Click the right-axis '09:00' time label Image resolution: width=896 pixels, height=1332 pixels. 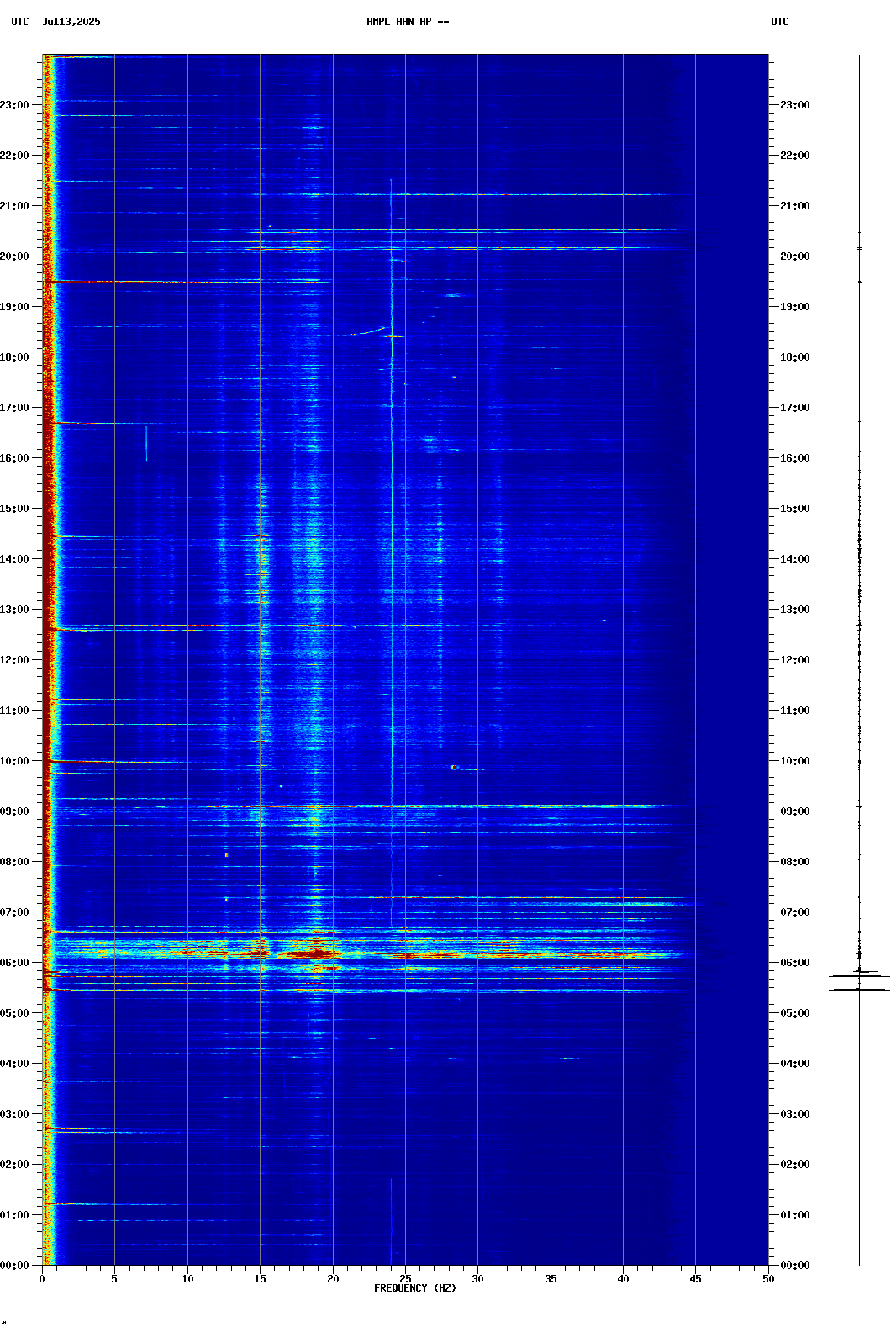pyautogui.click(x=795, y=811)
